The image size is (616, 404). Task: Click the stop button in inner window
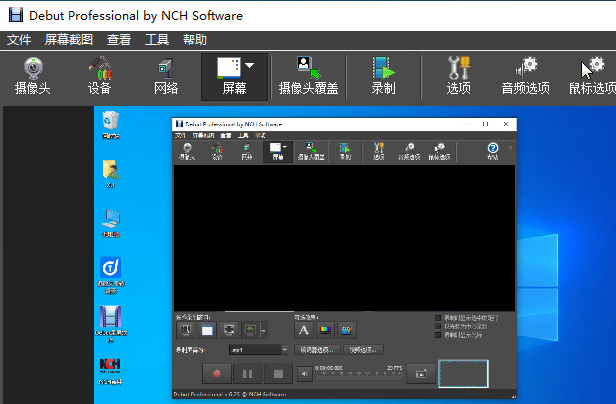click(x=278, y=373)
